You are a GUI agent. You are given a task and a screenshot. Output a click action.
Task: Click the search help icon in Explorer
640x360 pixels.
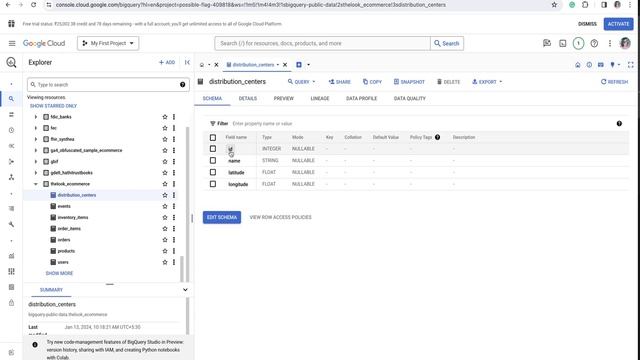pos(182,84)
